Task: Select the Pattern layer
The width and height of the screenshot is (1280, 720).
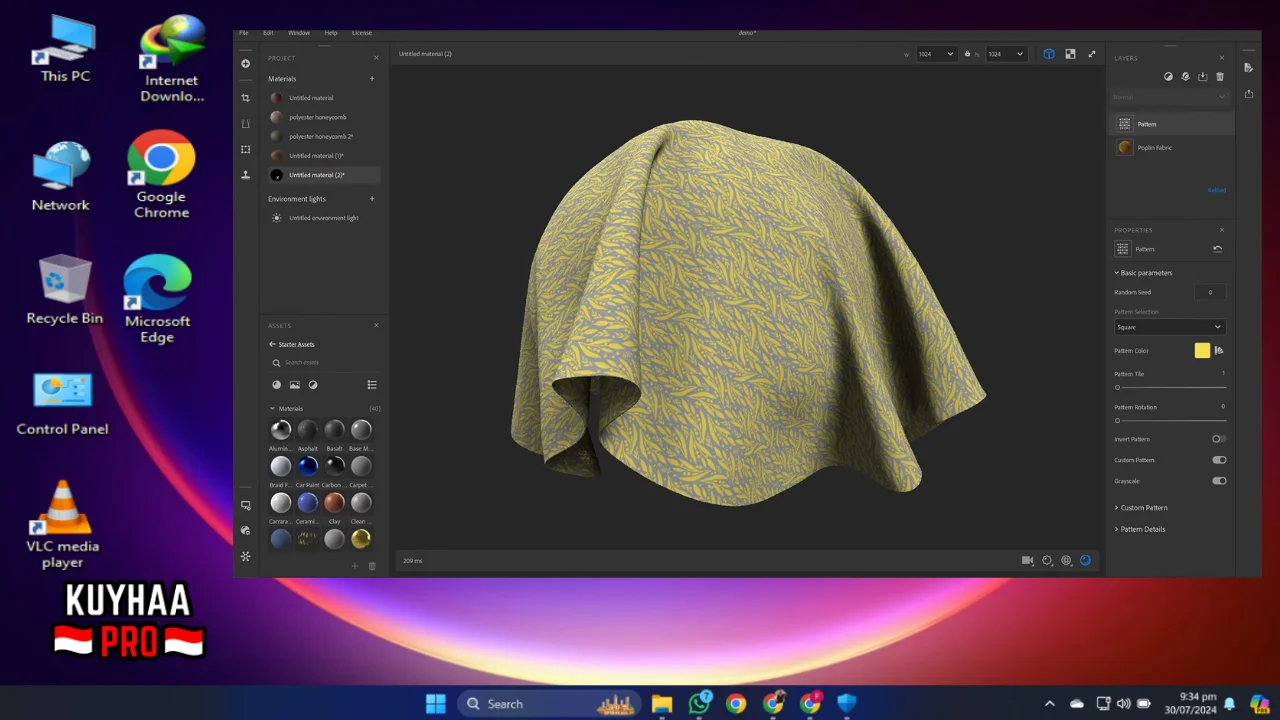Action: coord(1170,124)
